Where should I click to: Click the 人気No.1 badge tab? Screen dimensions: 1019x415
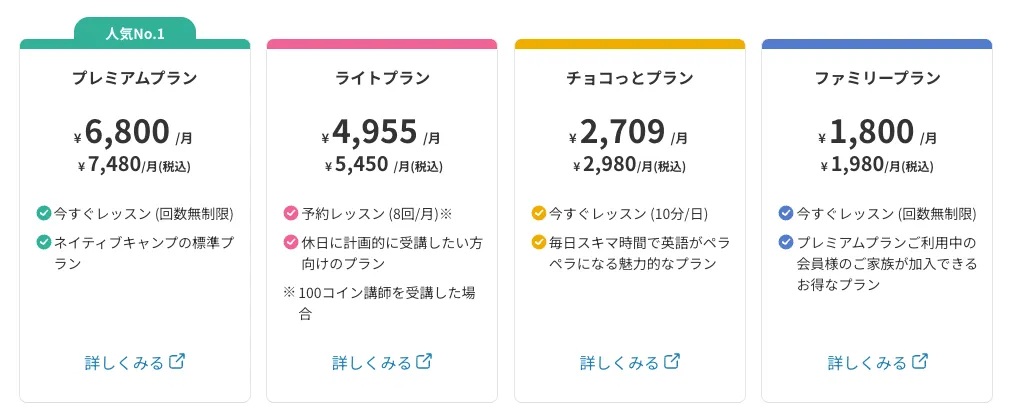[x=135, y=34]
